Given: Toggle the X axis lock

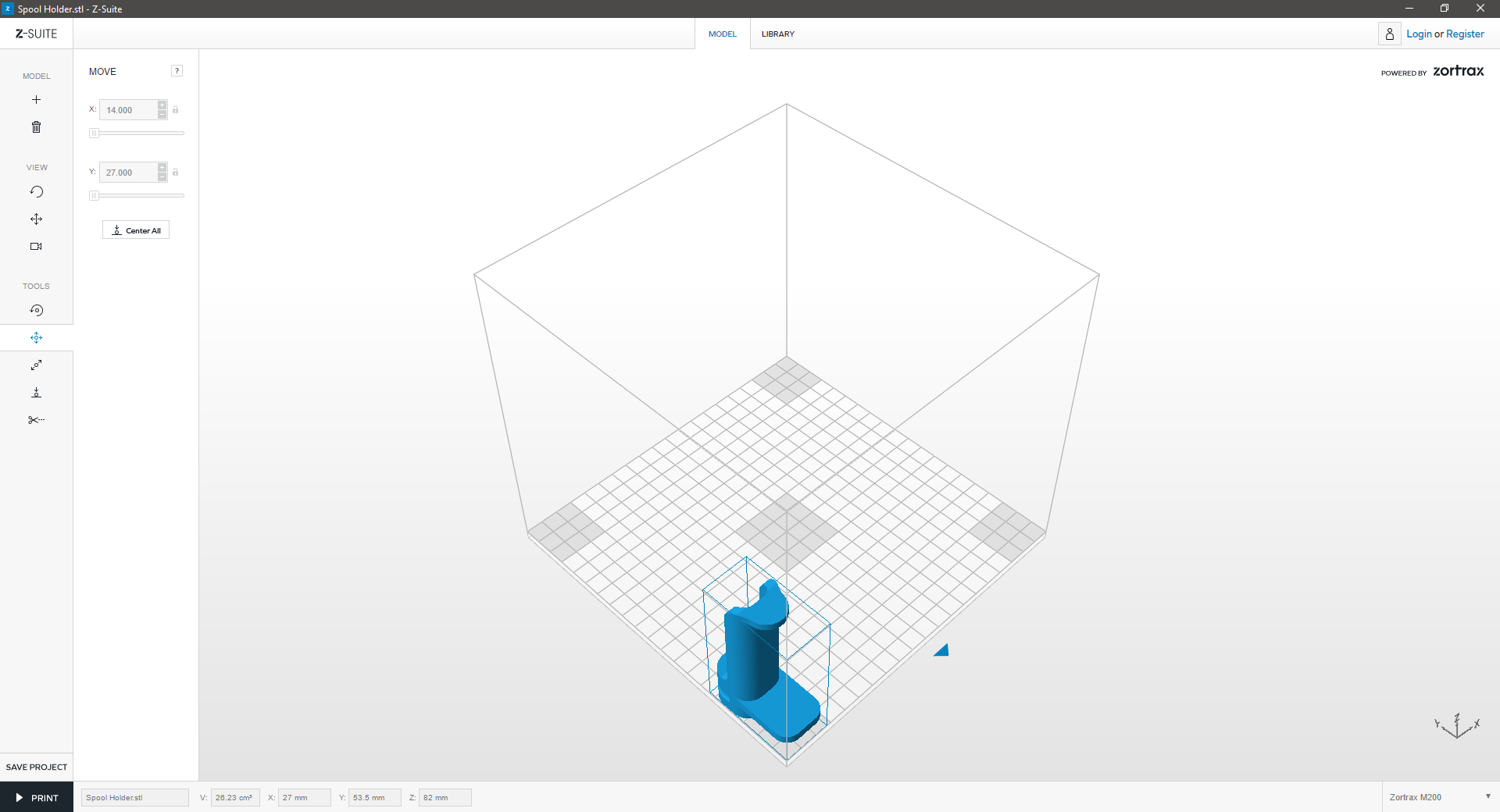Looking at the screenshot, I should coord(176,110).
